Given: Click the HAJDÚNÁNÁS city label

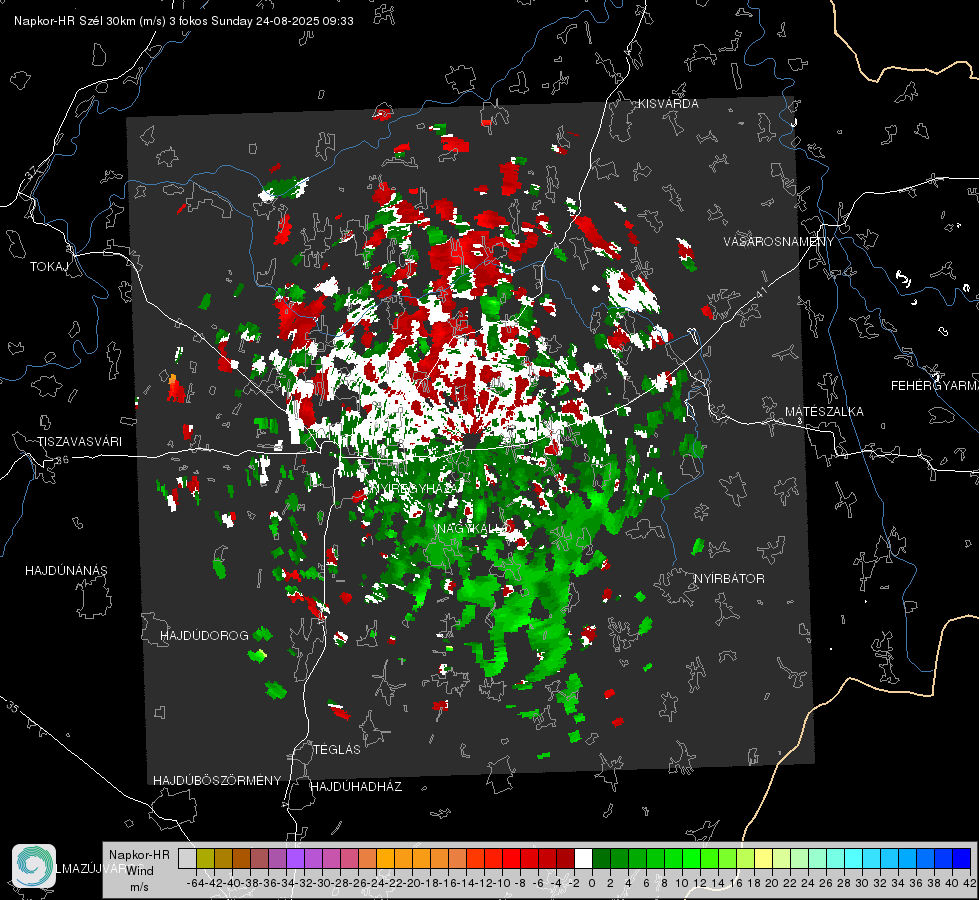Looking at the screenshot, I should coord(66,570).
